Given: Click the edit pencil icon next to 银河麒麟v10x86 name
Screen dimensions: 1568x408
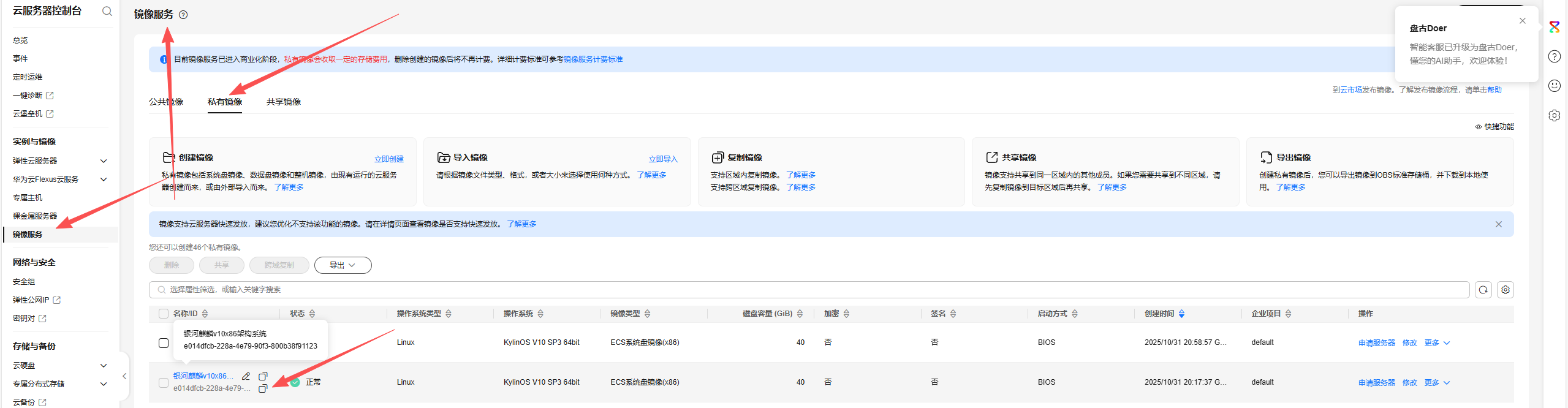Looking at the screenshot, I should [246, 376].
